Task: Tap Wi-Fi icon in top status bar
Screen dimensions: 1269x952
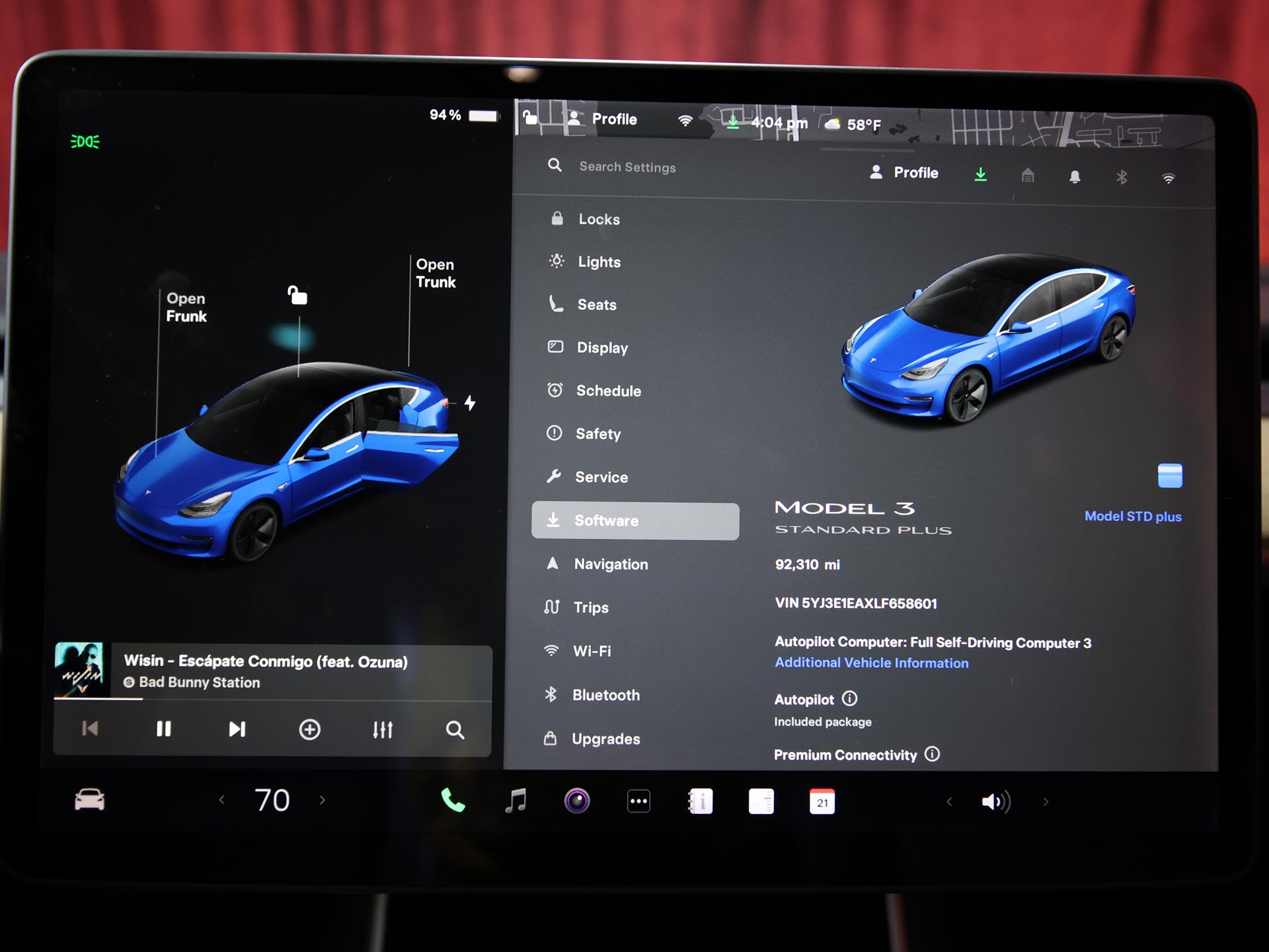Action: 685,120
